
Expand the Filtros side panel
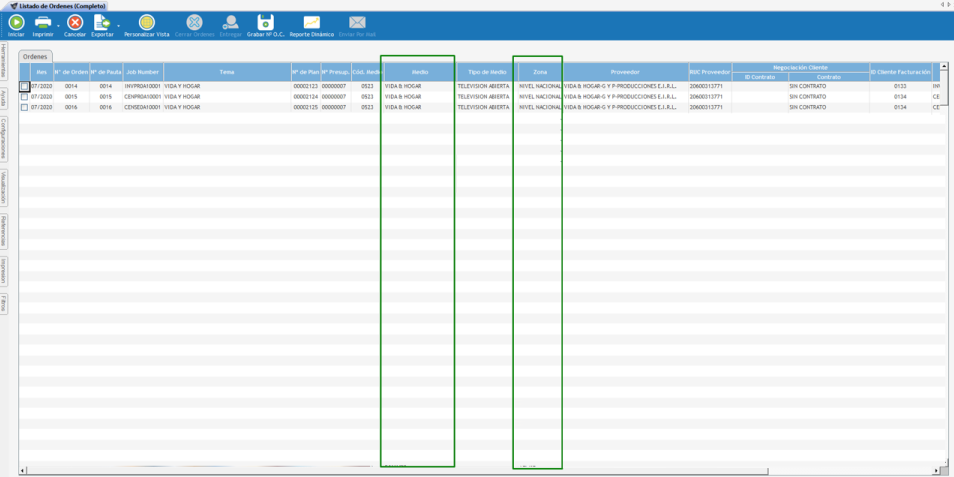[x=4, y=303]
